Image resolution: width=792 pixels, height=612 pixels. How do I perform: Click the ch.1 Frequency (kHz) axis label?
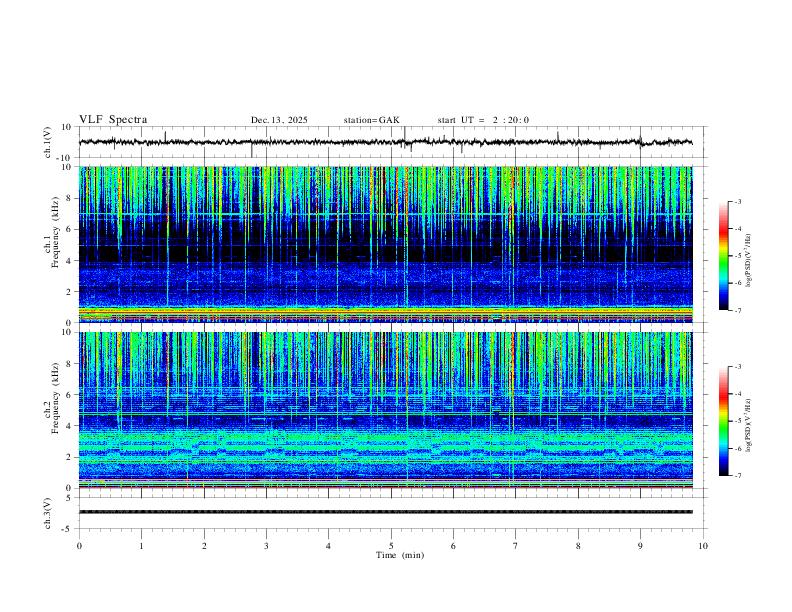tap(55, 232)
